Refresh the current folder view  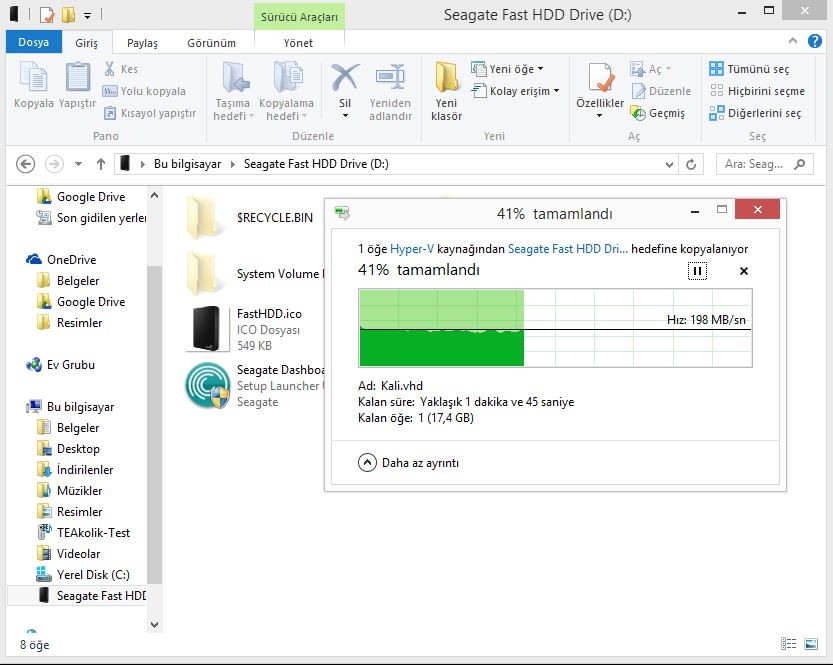[x=691, y=164]
